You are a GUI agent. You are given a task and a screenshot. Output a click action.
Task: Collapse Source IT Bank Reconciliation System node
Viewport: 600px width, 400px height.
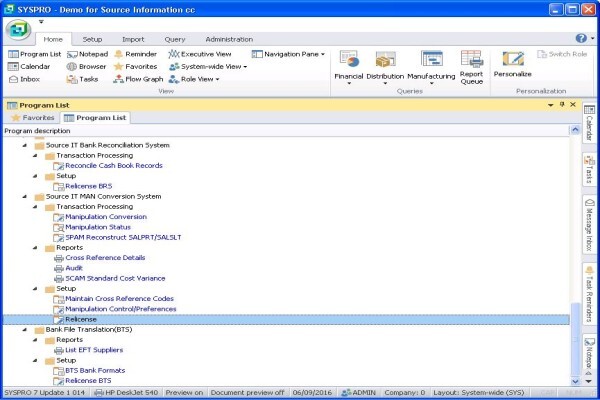coord(25,145)
